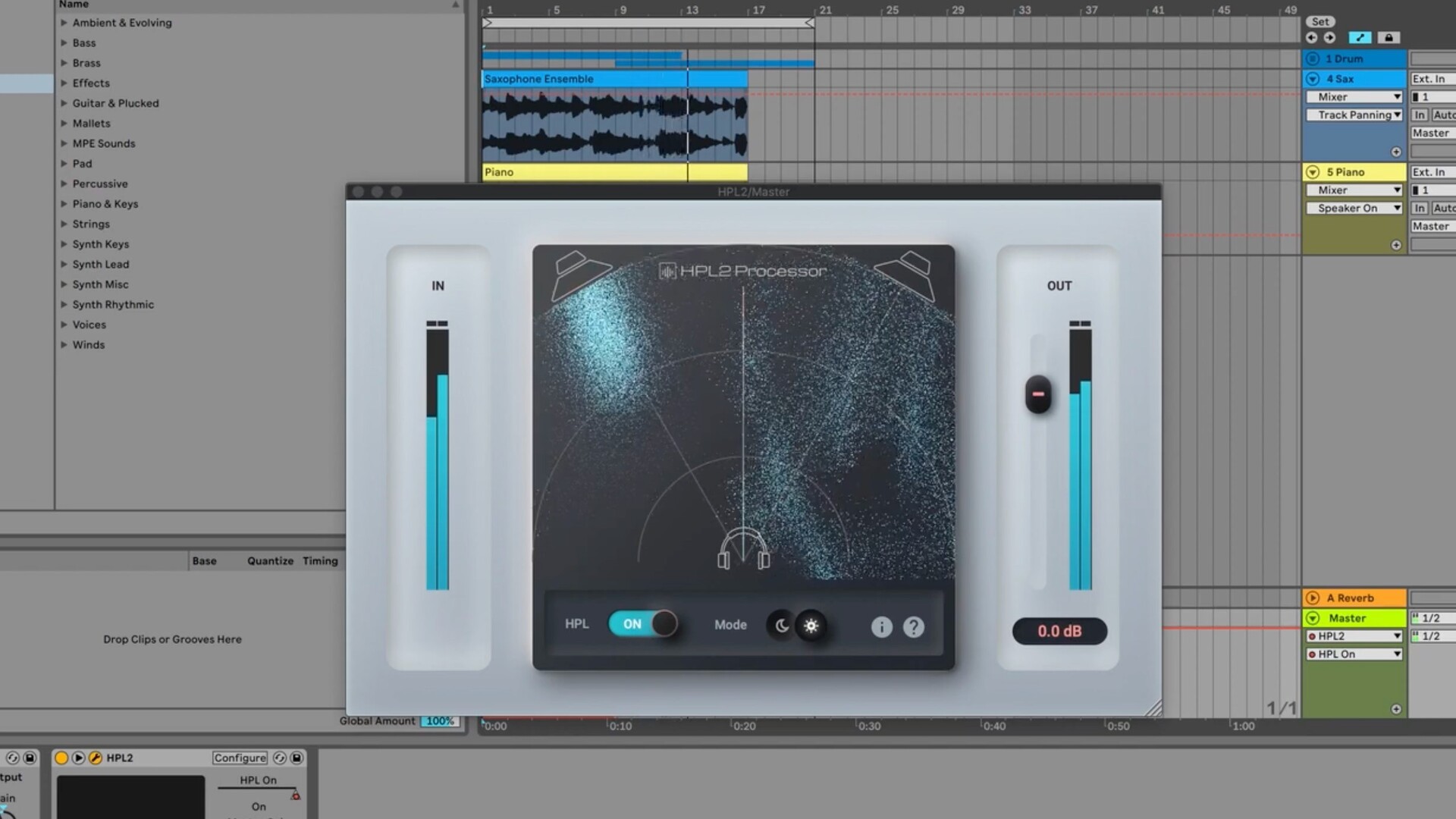
Task: Open the Speaker On automation chooser
Action: point(1354,209)
